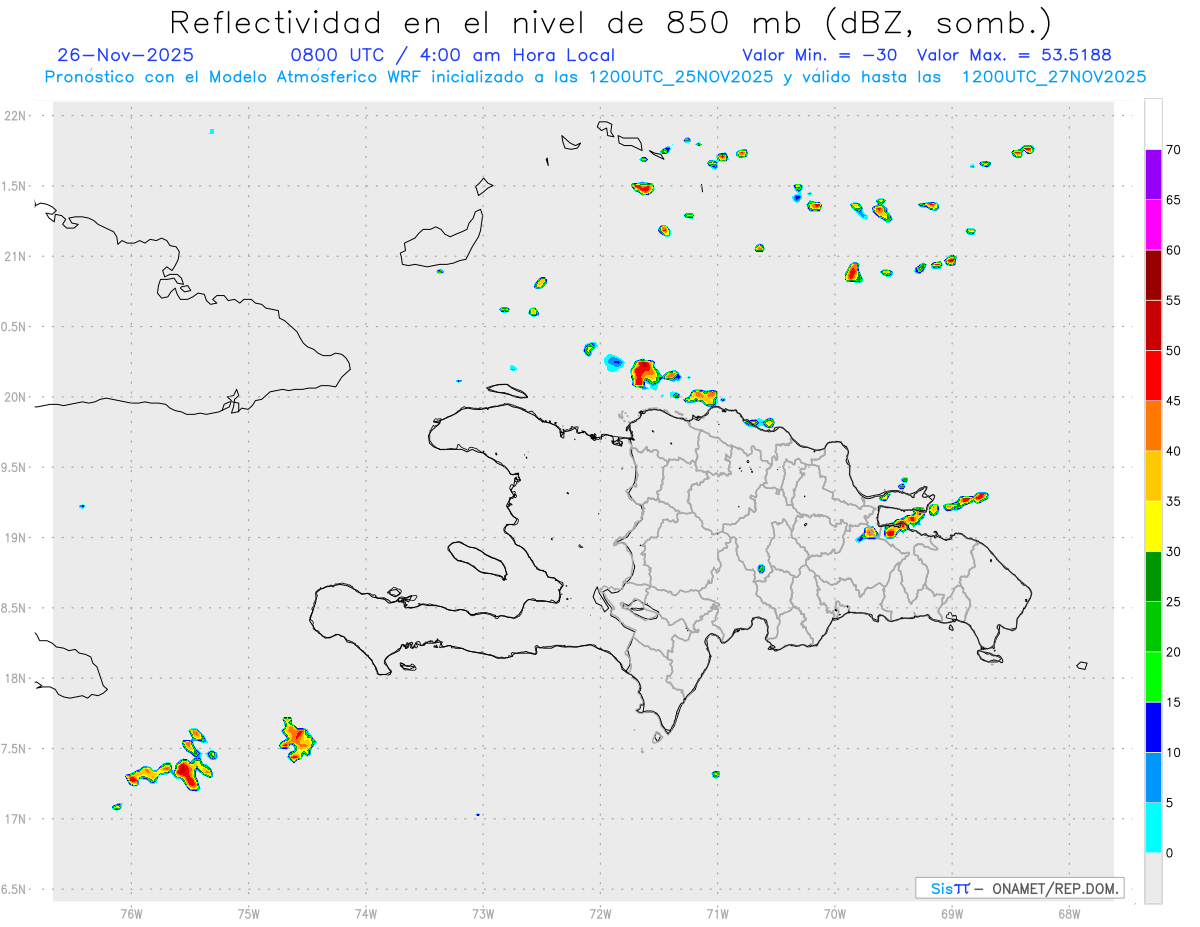Click the "71W" longitude axis label

pos(717,913)
